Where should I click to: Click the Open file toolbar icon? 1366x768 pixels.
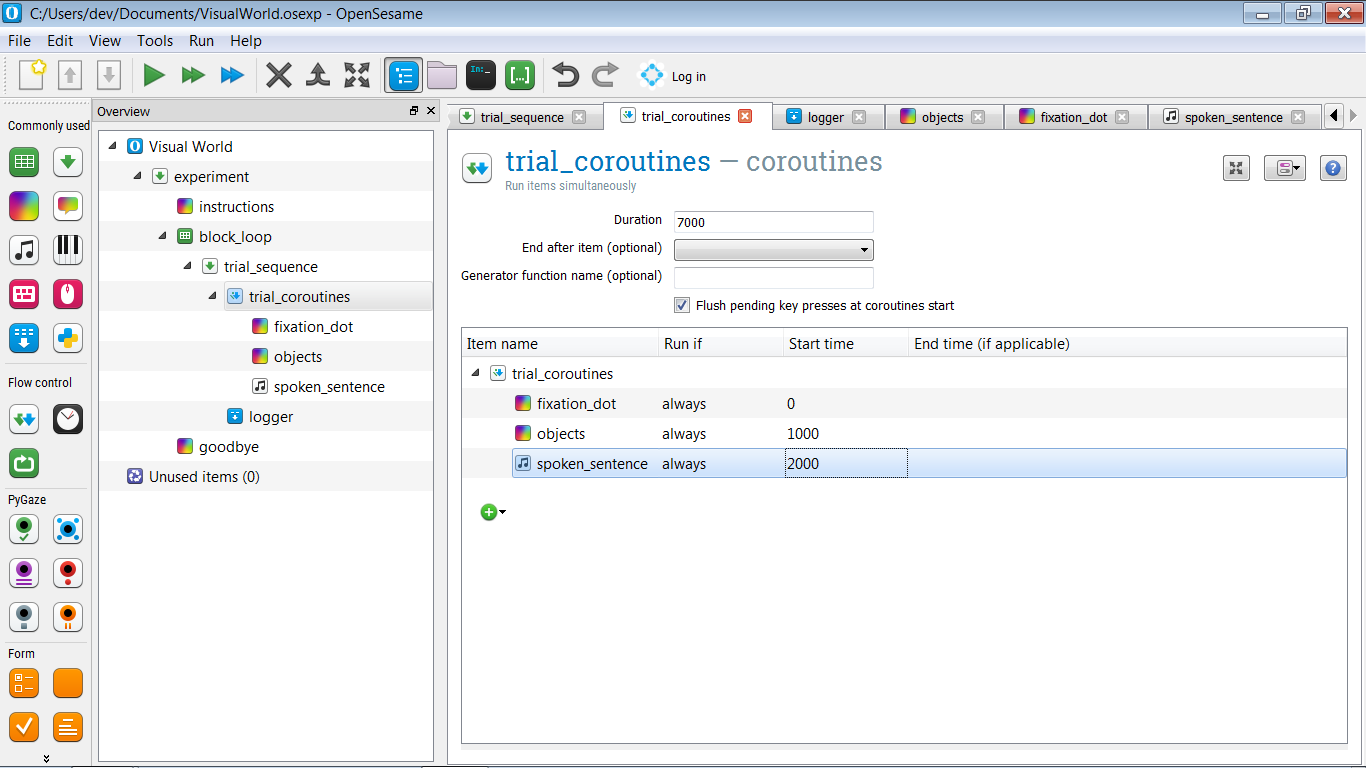click(69, 75)
